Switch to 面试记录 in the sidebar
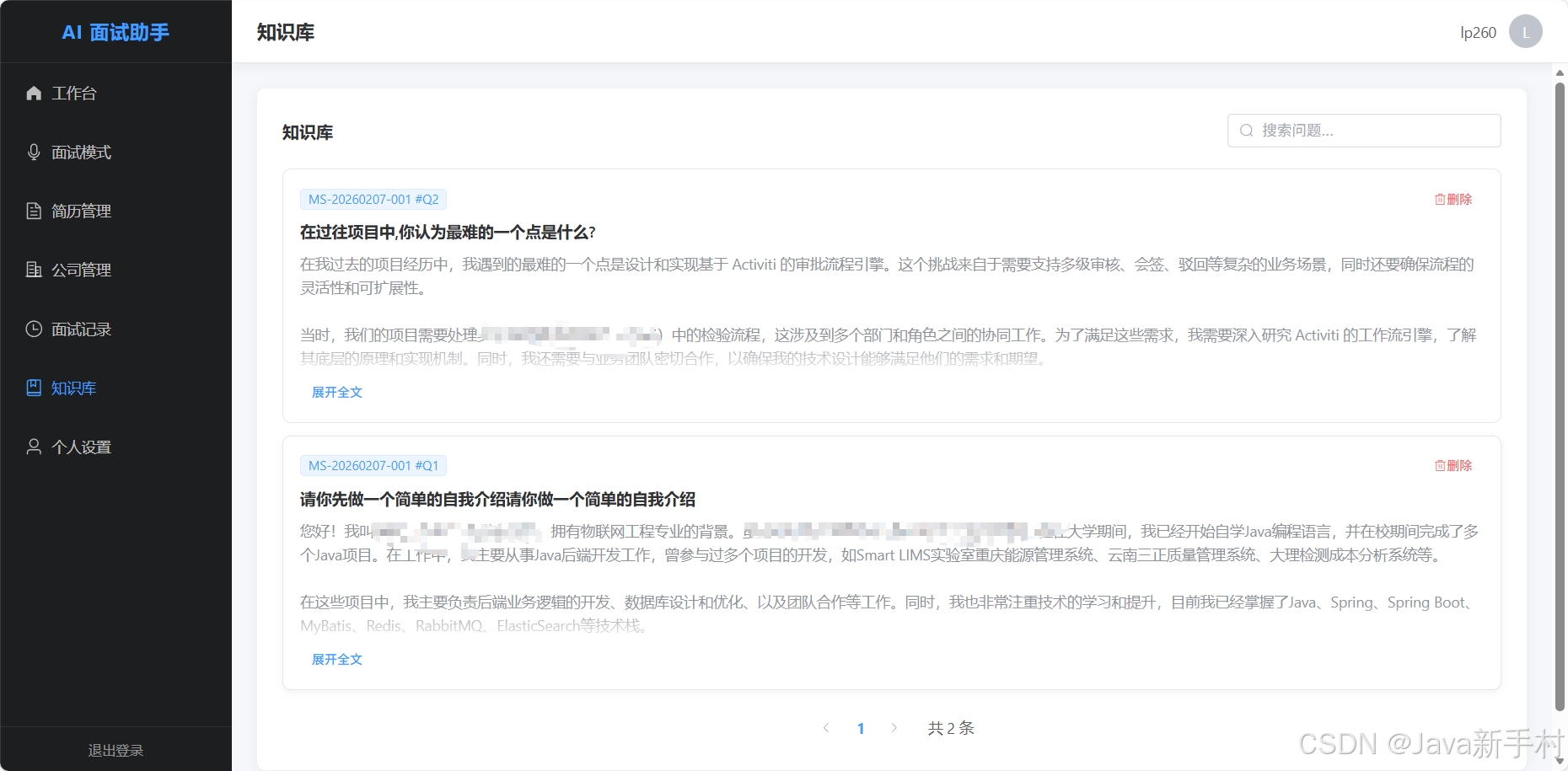 coord(80,329)
